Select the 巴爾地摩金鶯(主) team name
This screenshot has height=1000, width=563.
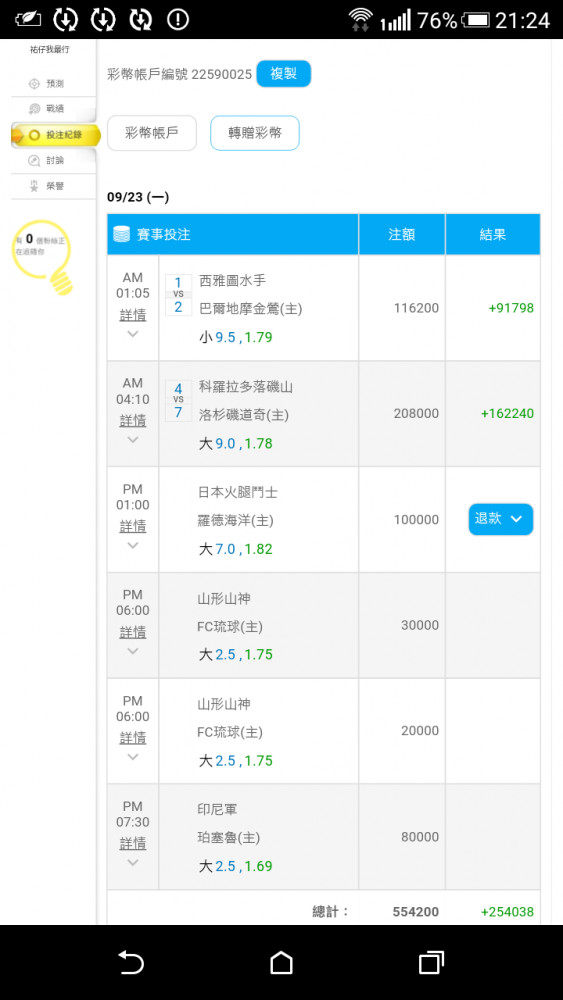[x=251, y=309]
